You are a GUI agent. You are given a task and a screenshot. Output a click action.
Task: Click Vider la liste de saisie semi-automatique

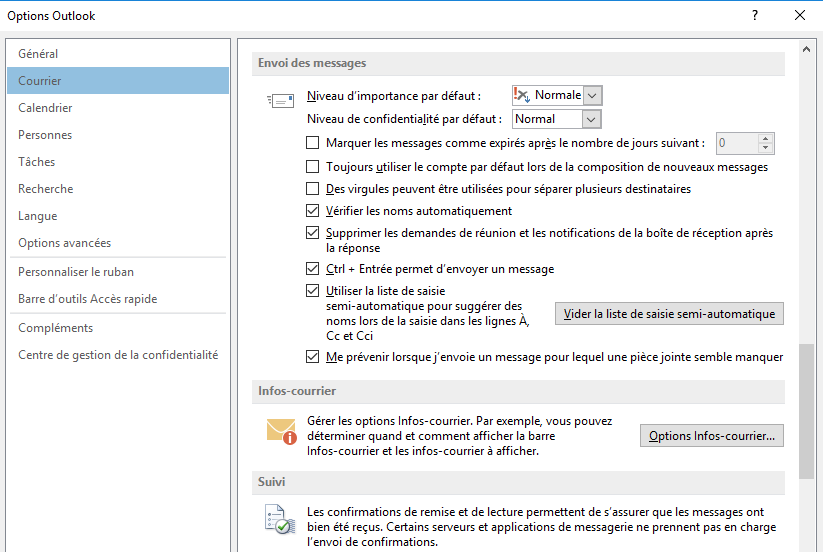tap(669, 314)
